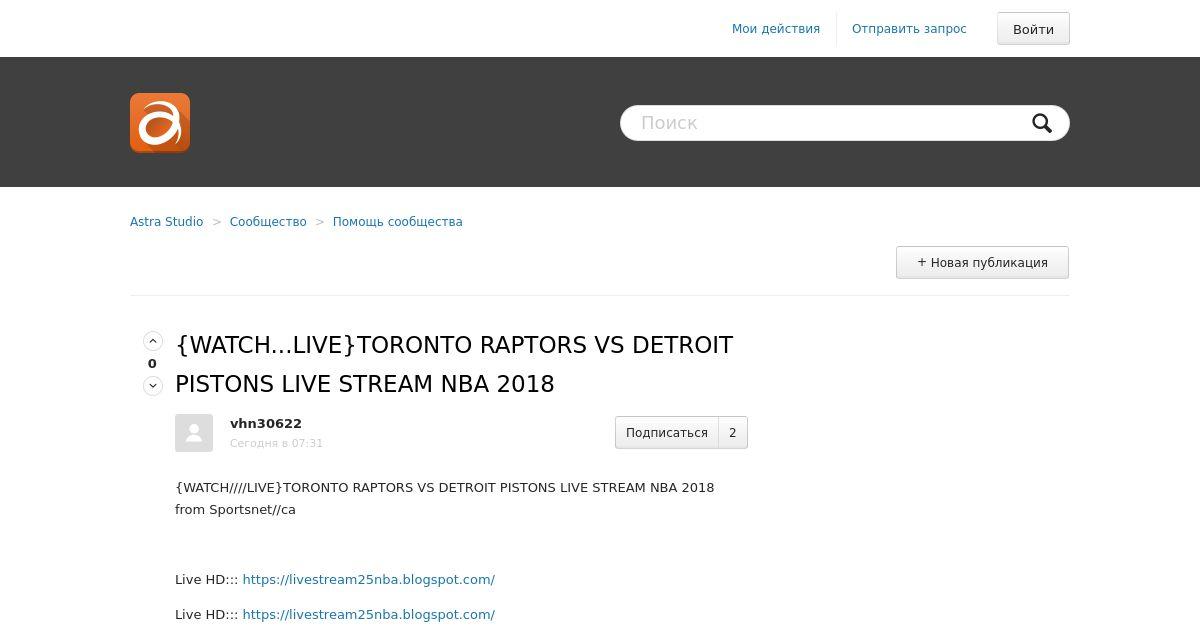Create a post via Новая публикация button
1200x630 pixels.
[x=982, y=262]
